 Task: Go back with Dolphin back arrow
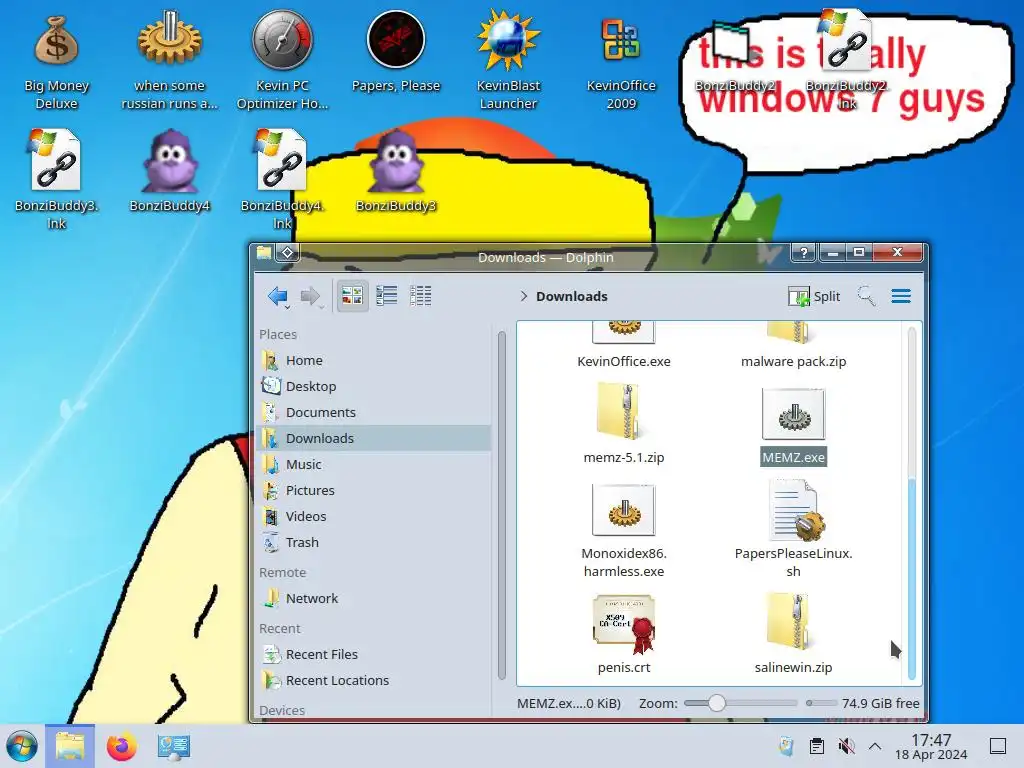click(278, 296)
